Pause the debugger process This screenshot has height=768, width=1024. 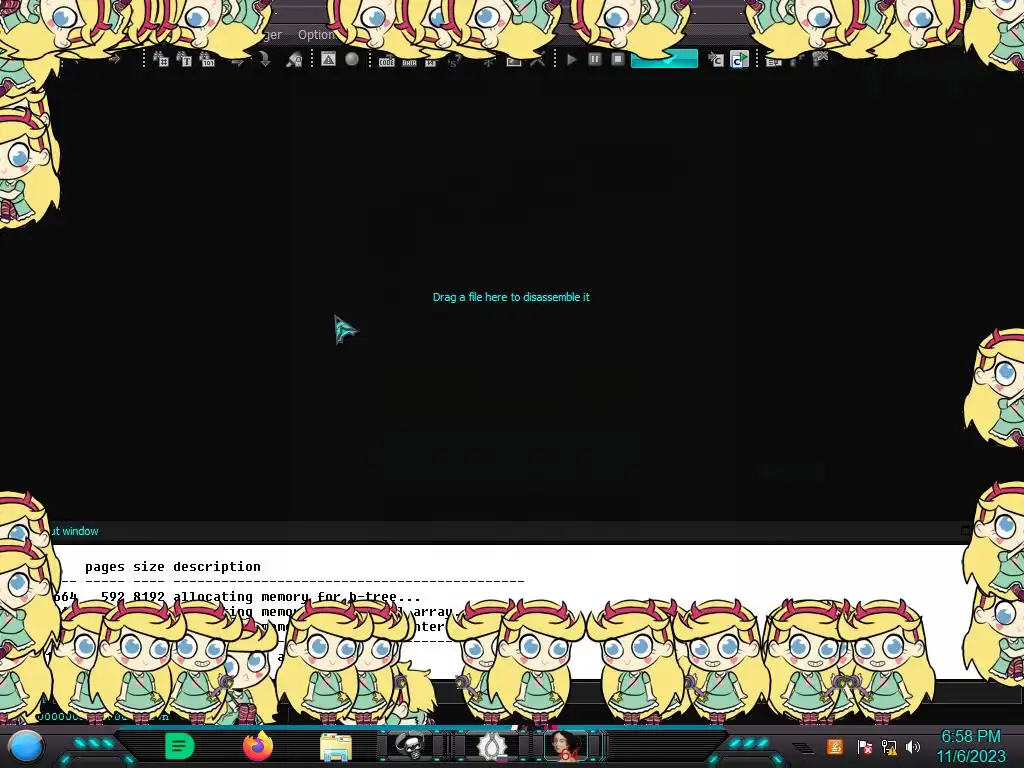[595, 59]
